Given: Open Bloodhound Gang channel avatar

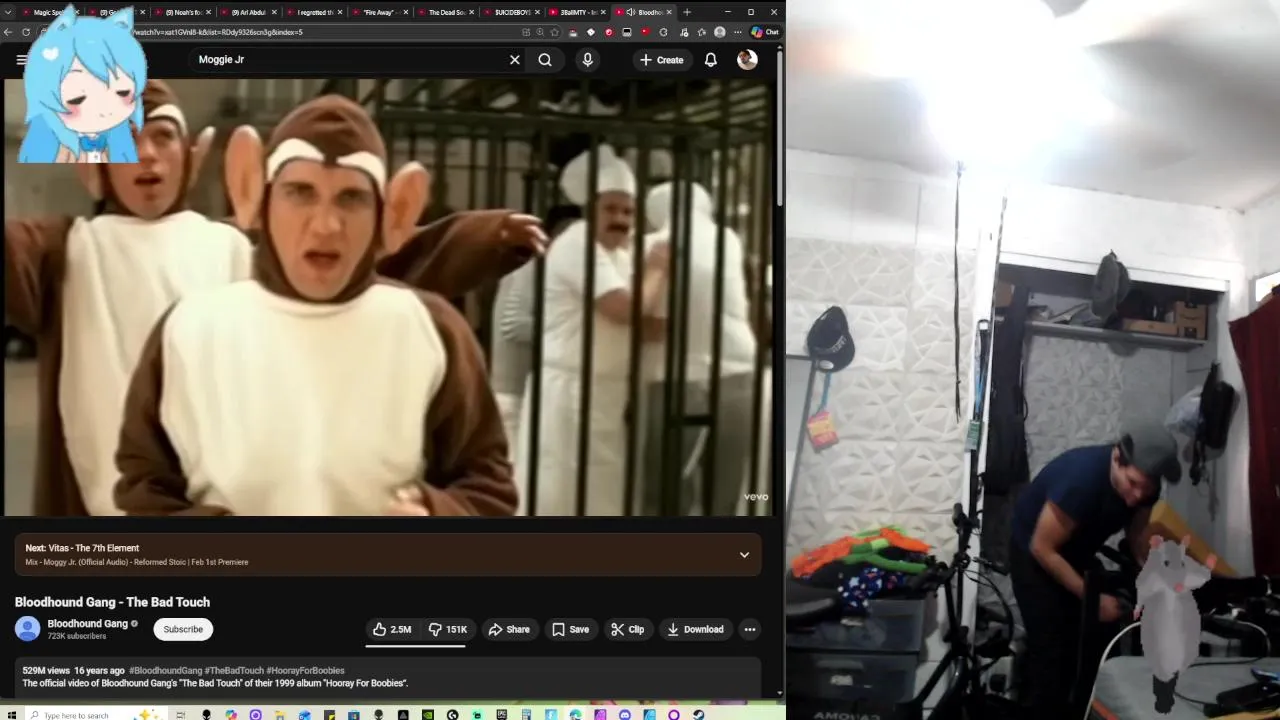Looking at the screenshot, I should [27, 629].
